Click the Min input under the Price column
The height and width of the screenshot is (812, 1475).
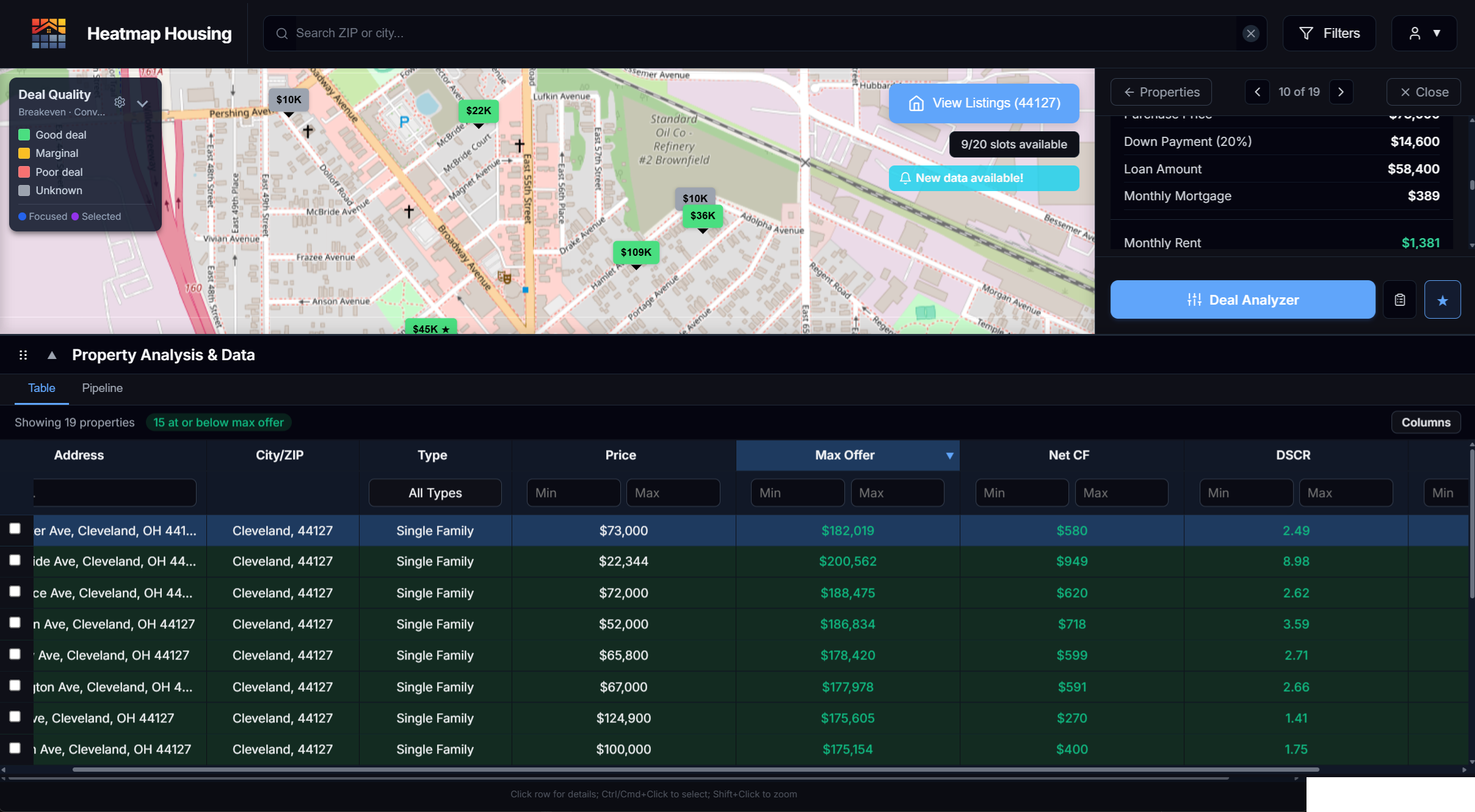click(x=573, y=493)
